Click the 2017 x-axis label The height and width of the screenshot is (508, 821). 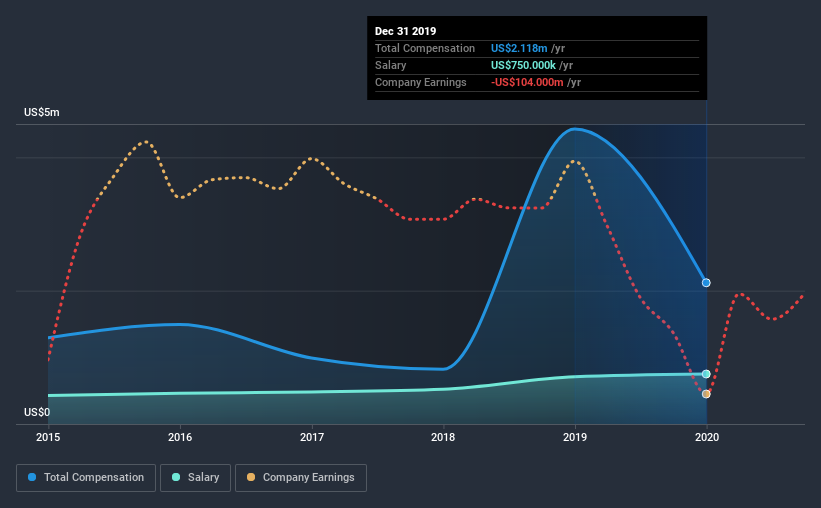click(312, 437)
